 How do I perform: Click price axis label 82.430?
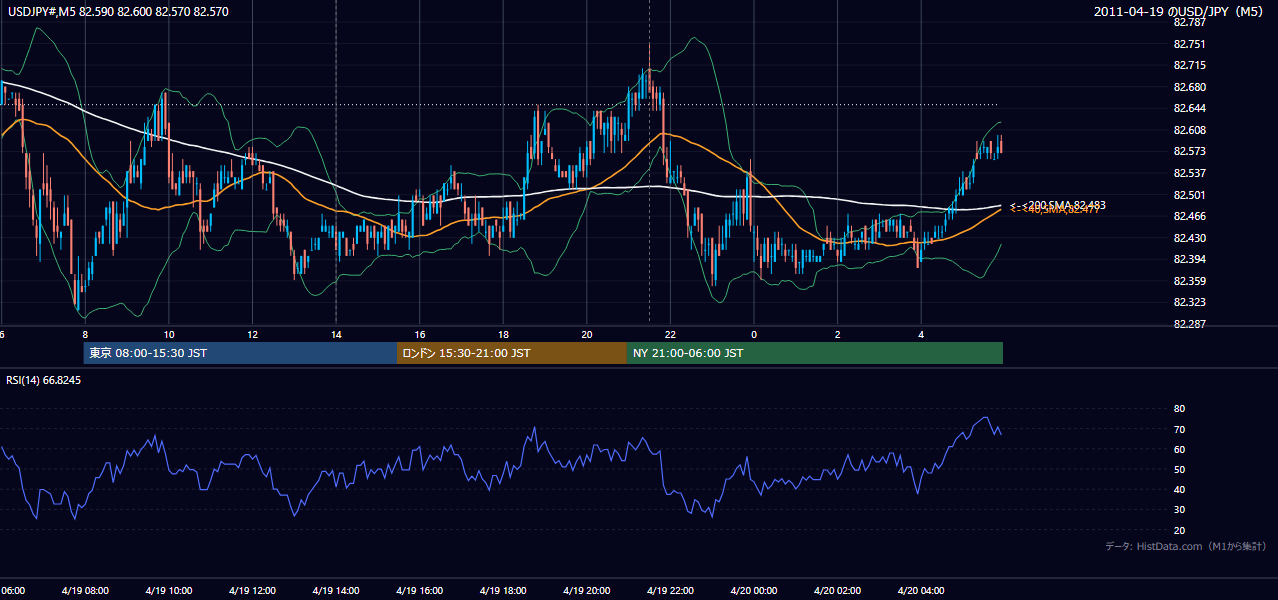pos(1189,238)
